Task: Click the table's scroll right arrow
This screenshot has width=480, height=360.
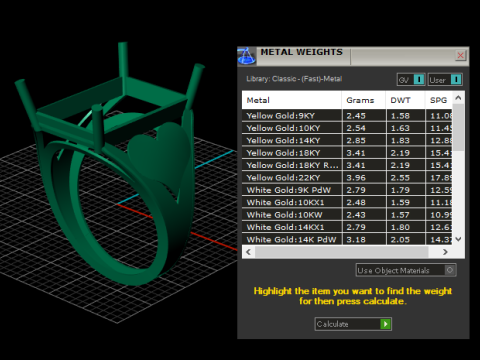Action: point(445,252)
